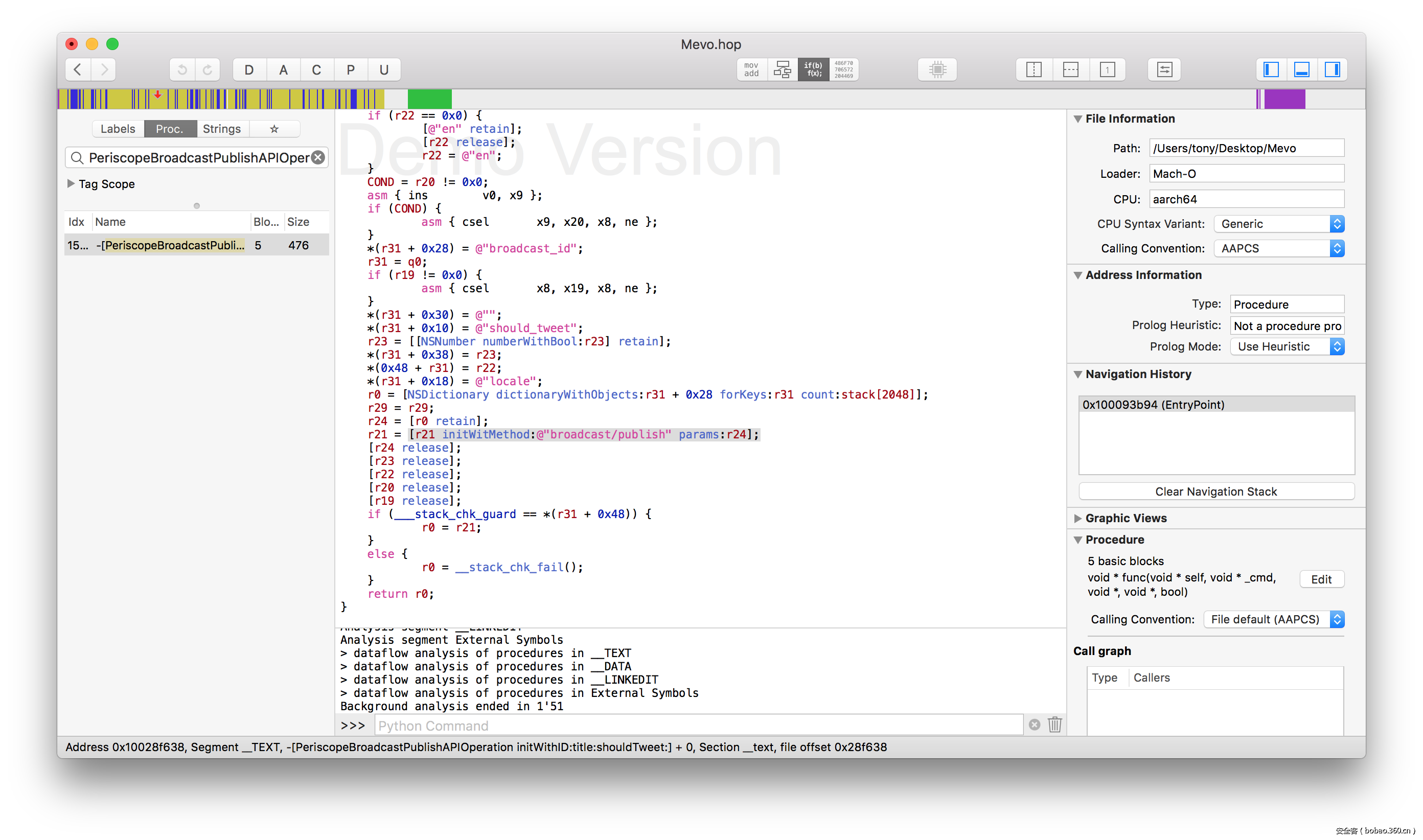Toggle the bottom console panel visibility
The width and height of the screenshot is (1423, 840).
pos(1302,69)
